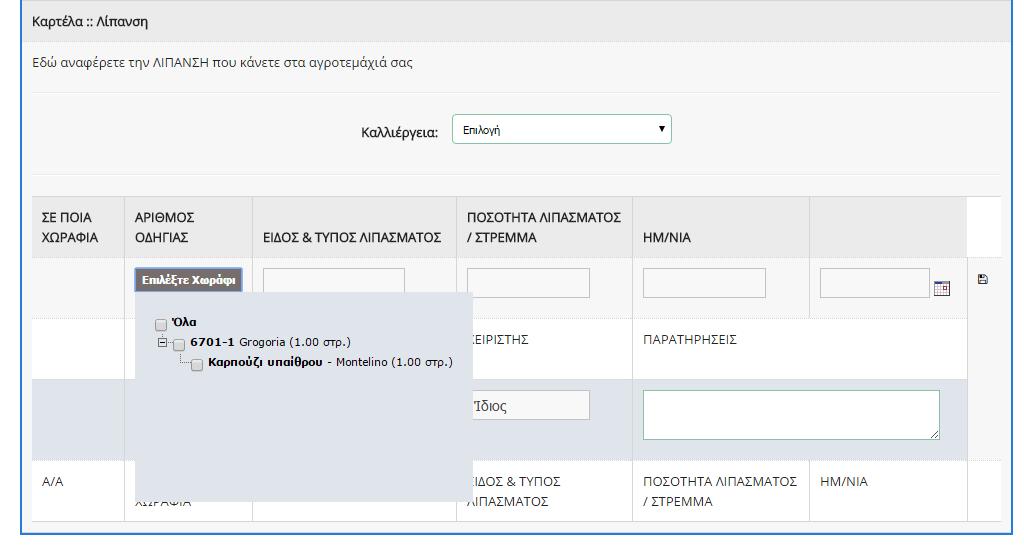Check the 'Όλα' checkbox
The image size is (1024, 547).
click(161, 324)
